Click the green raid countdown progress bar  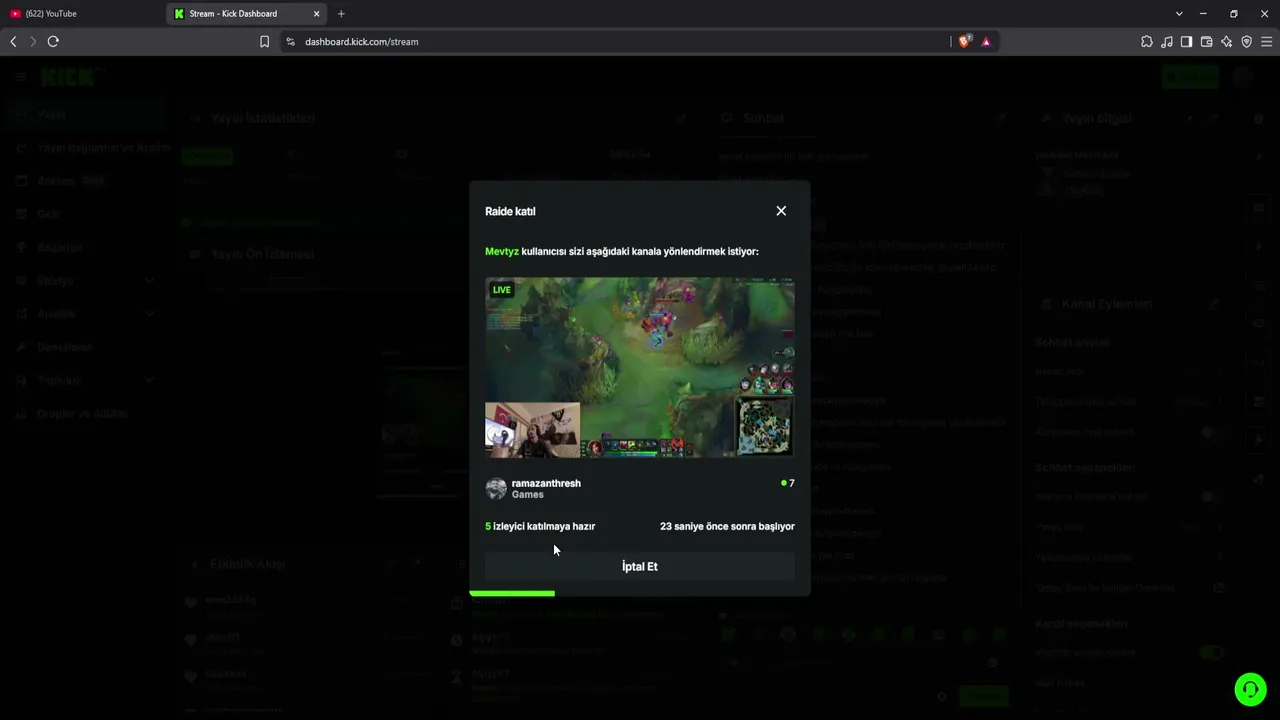pos(512,593)
